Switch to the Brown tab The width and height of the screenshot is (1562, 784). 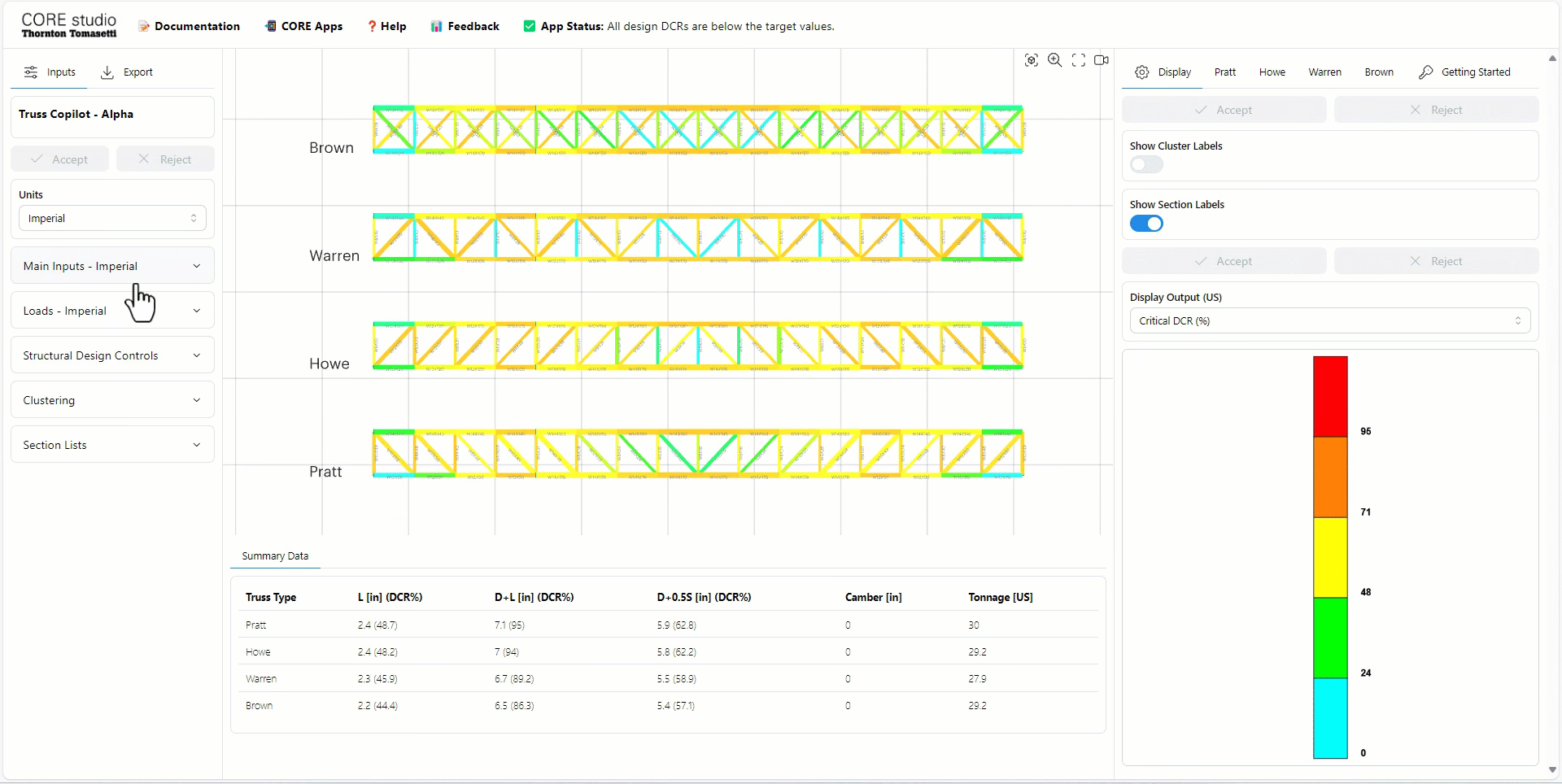click(1378, 72)
